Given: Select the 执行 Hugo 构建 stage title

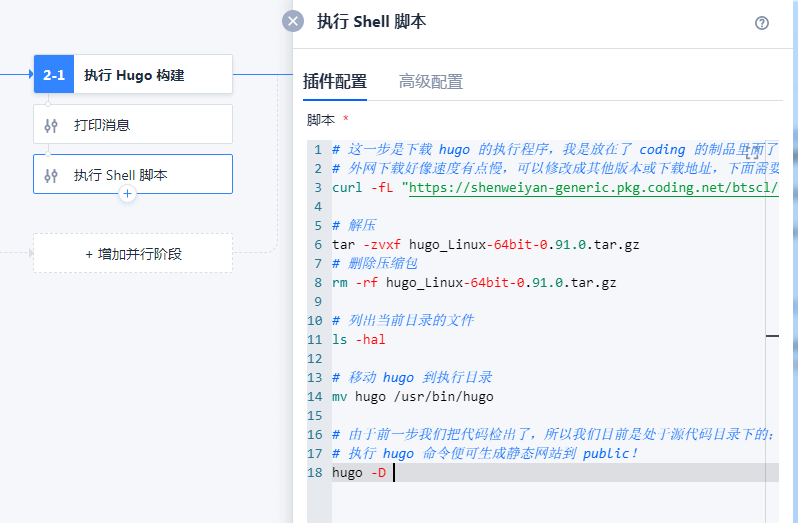Looking at the screenshot, I should coord(134,75).
